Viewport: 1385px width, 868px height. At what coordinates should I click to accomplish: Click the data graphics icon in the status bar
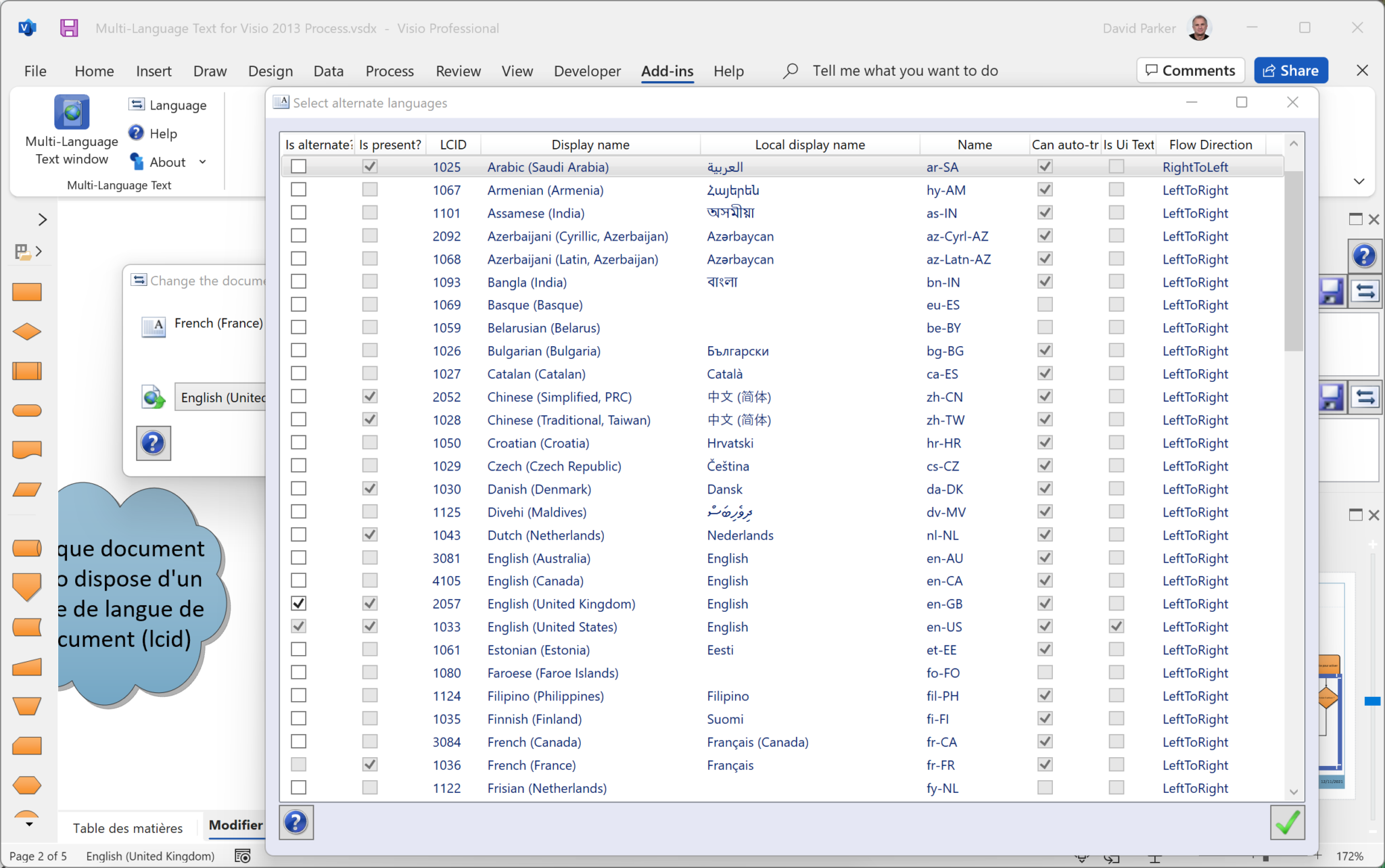[241, 855]
